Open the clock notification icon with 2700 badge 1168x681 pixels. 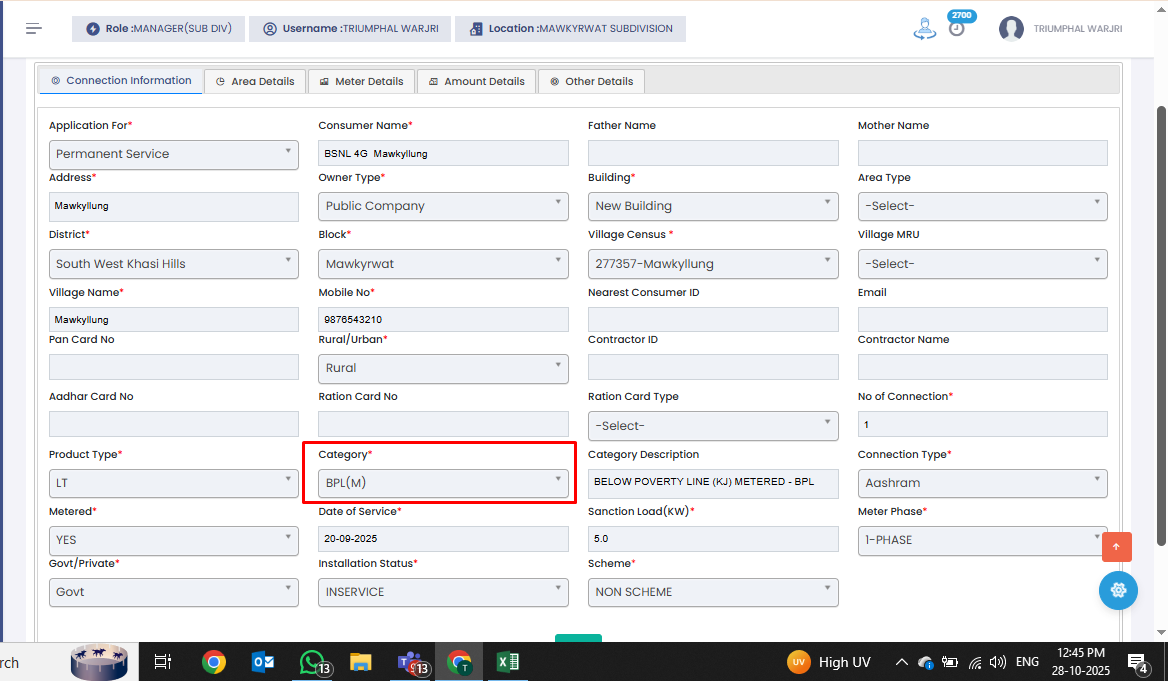pyautogui.click(x=957, y=28)
